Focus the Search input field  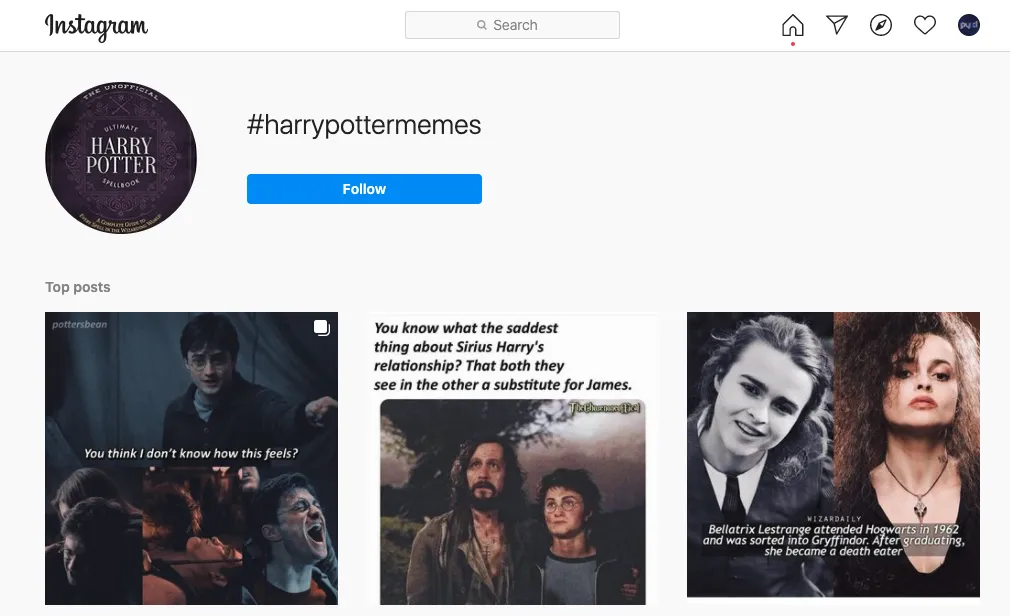[x=512, y=25]
